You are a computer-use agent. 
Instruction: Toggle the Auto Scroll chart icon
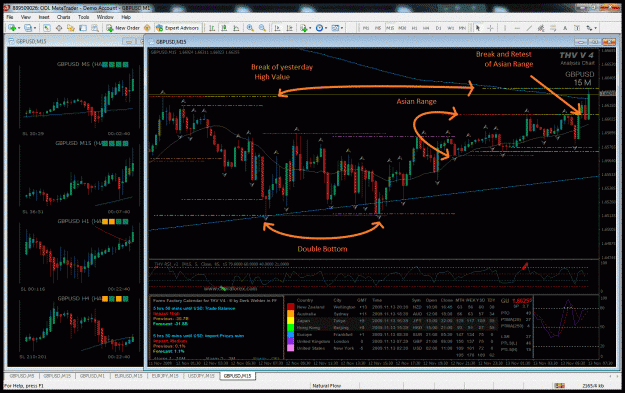tap(278, 28)
